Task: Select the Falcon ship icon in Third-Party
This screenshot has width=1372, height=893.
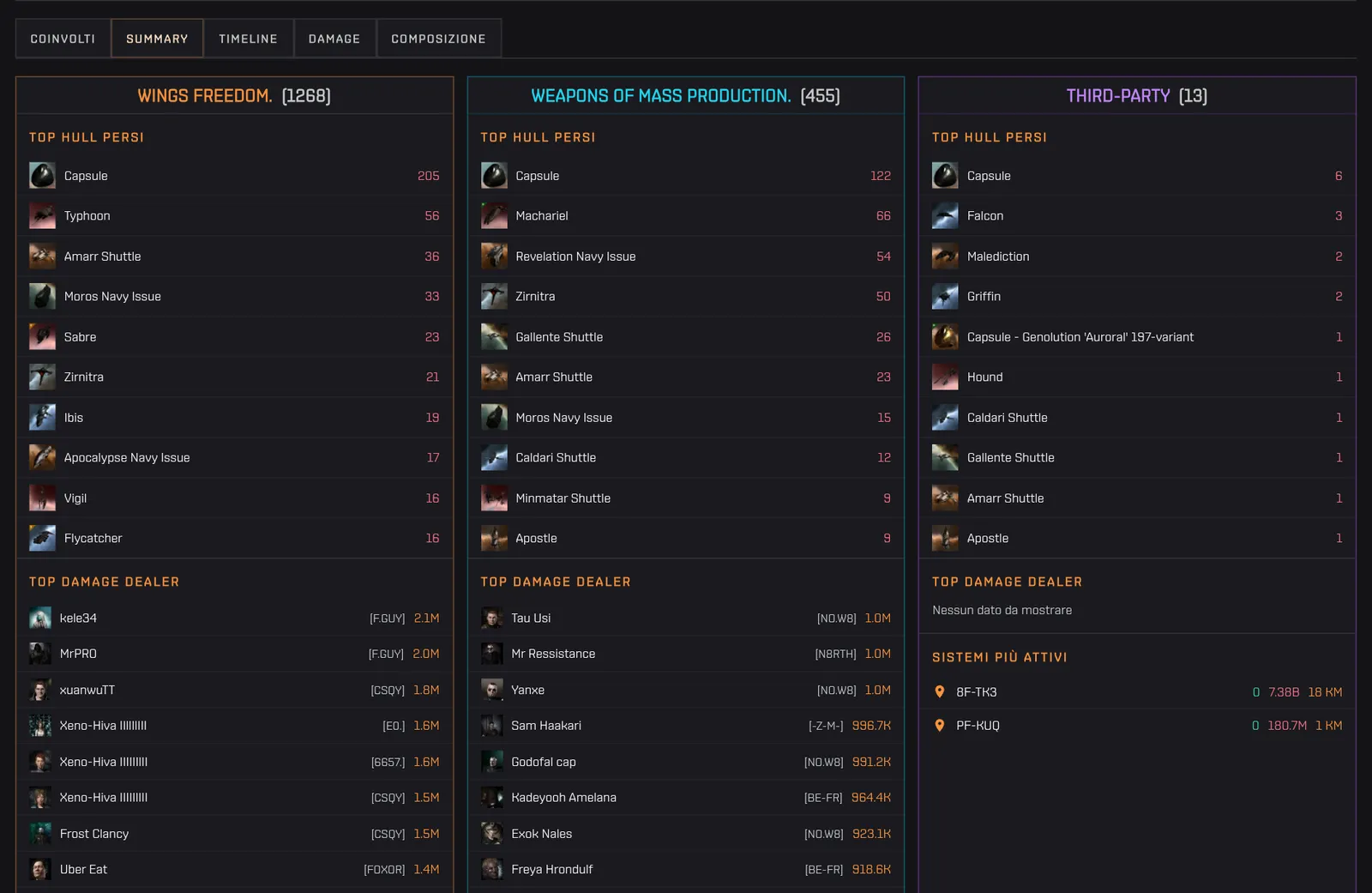Action: pos(945,216)
